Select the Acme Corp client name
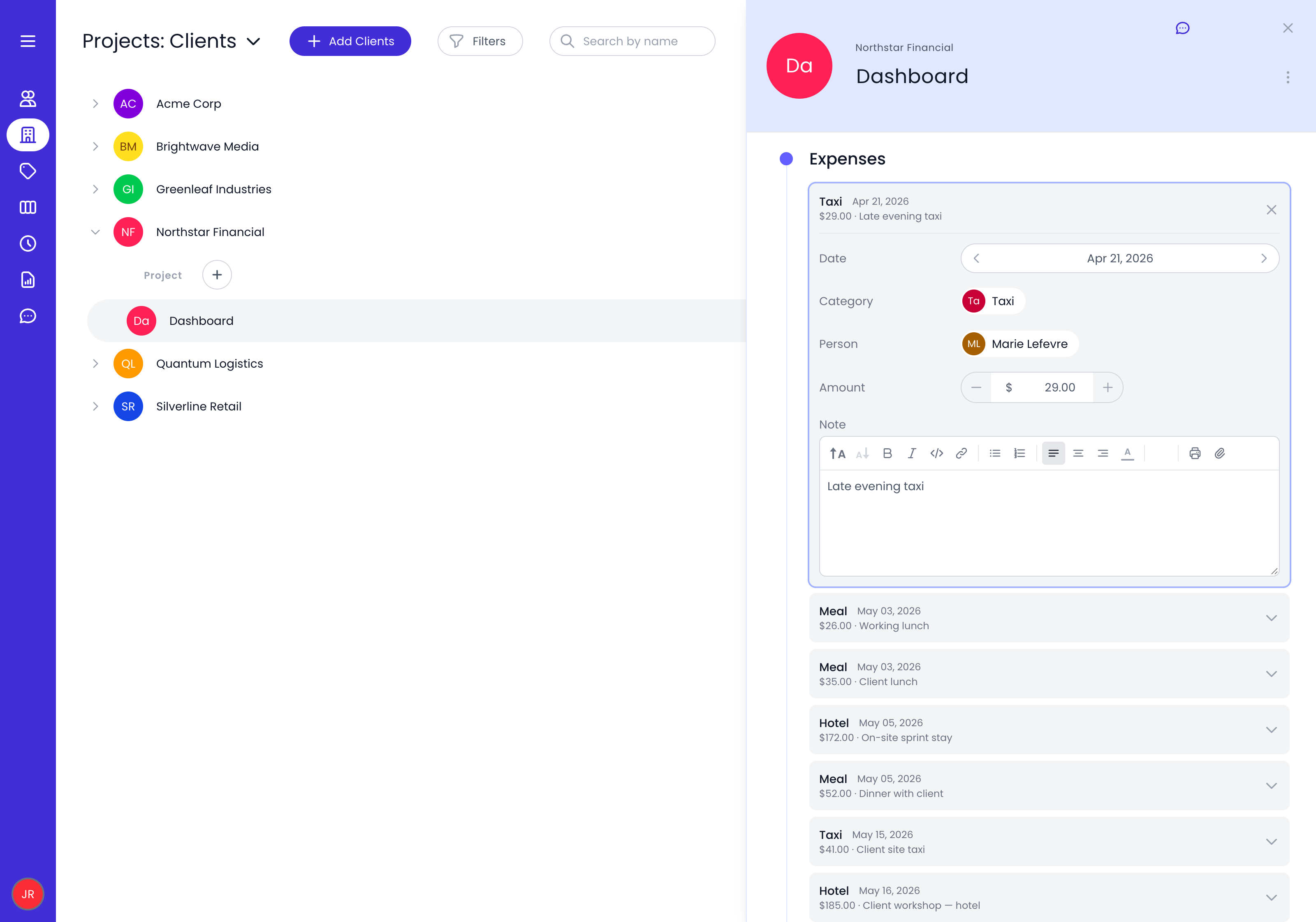The height and width of the screenshot is (922, 1316). click(189, 104)
